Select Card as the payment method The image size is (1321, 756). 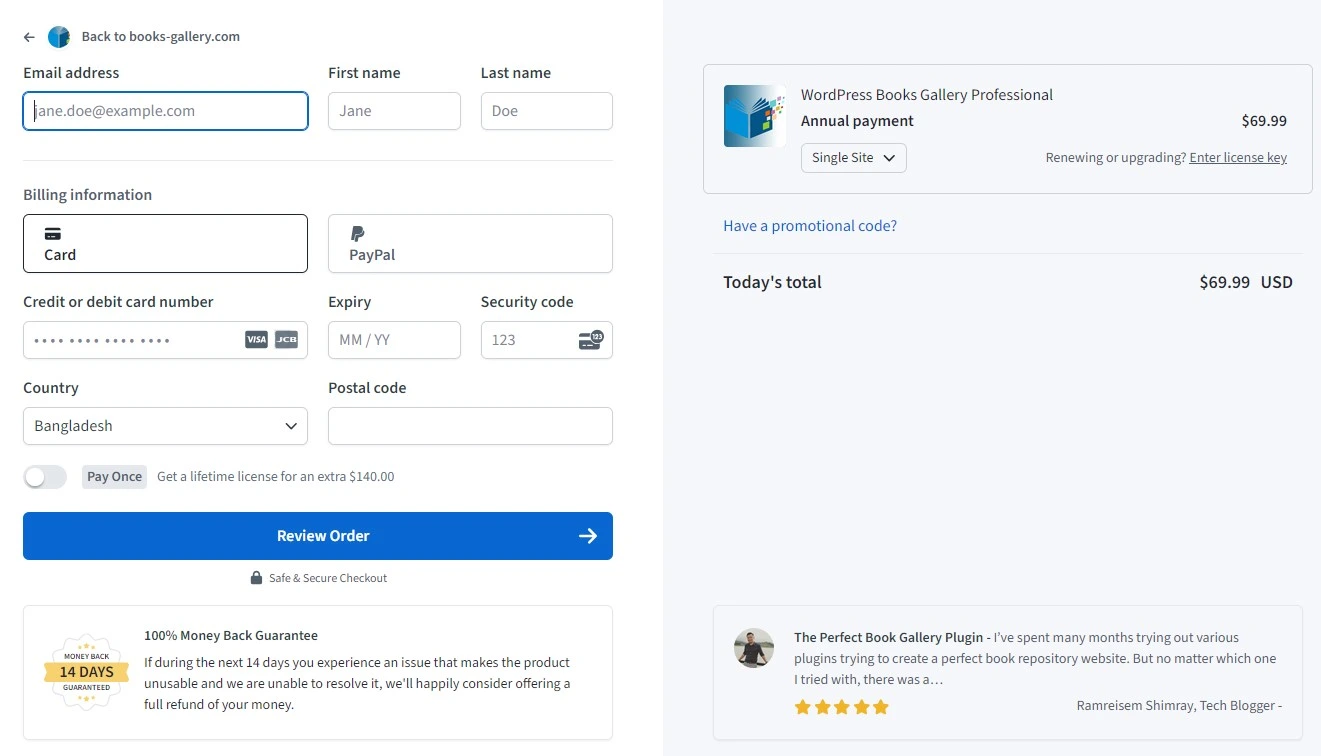(165, 243)
